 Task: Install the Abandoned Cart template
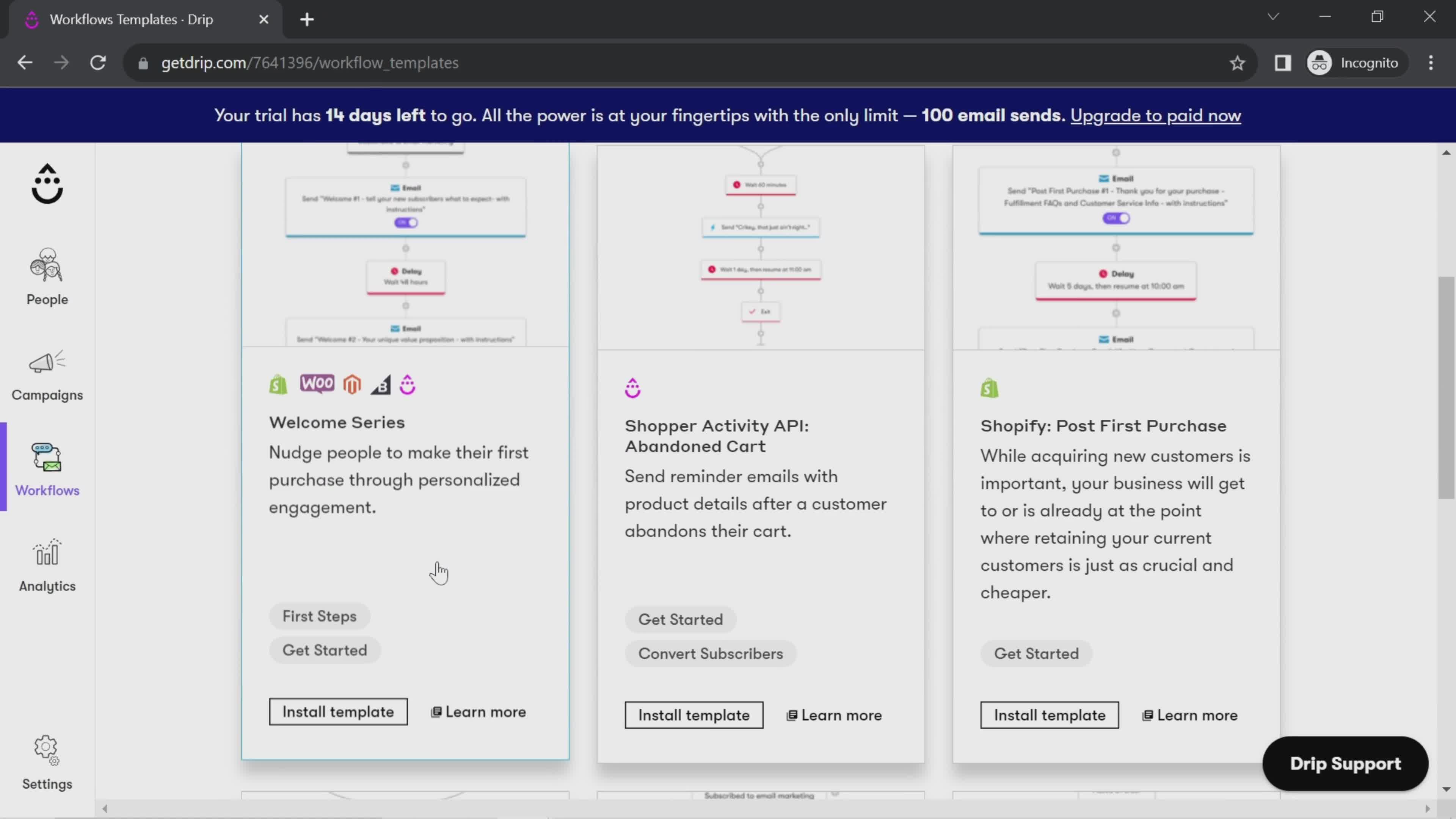(693, 715)
